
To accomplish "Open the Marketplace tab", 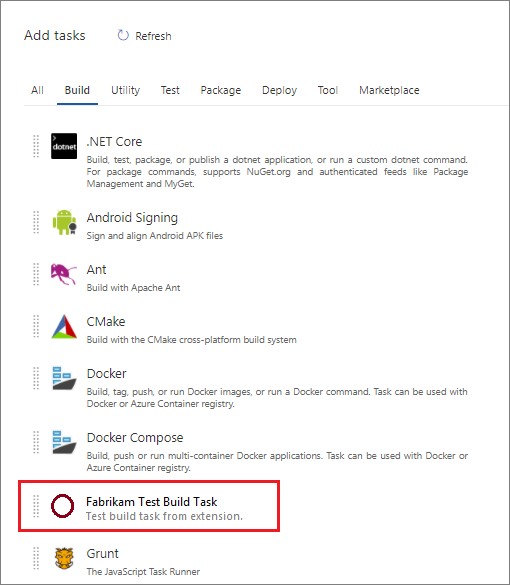I will [389, 90].
